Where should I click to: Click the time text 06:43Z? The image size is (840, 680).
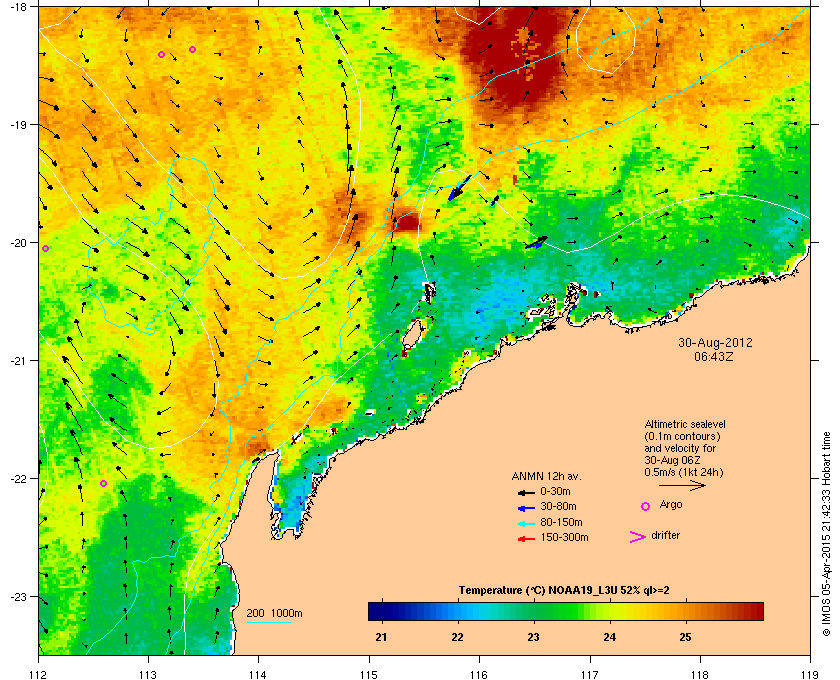click(714, 356)
